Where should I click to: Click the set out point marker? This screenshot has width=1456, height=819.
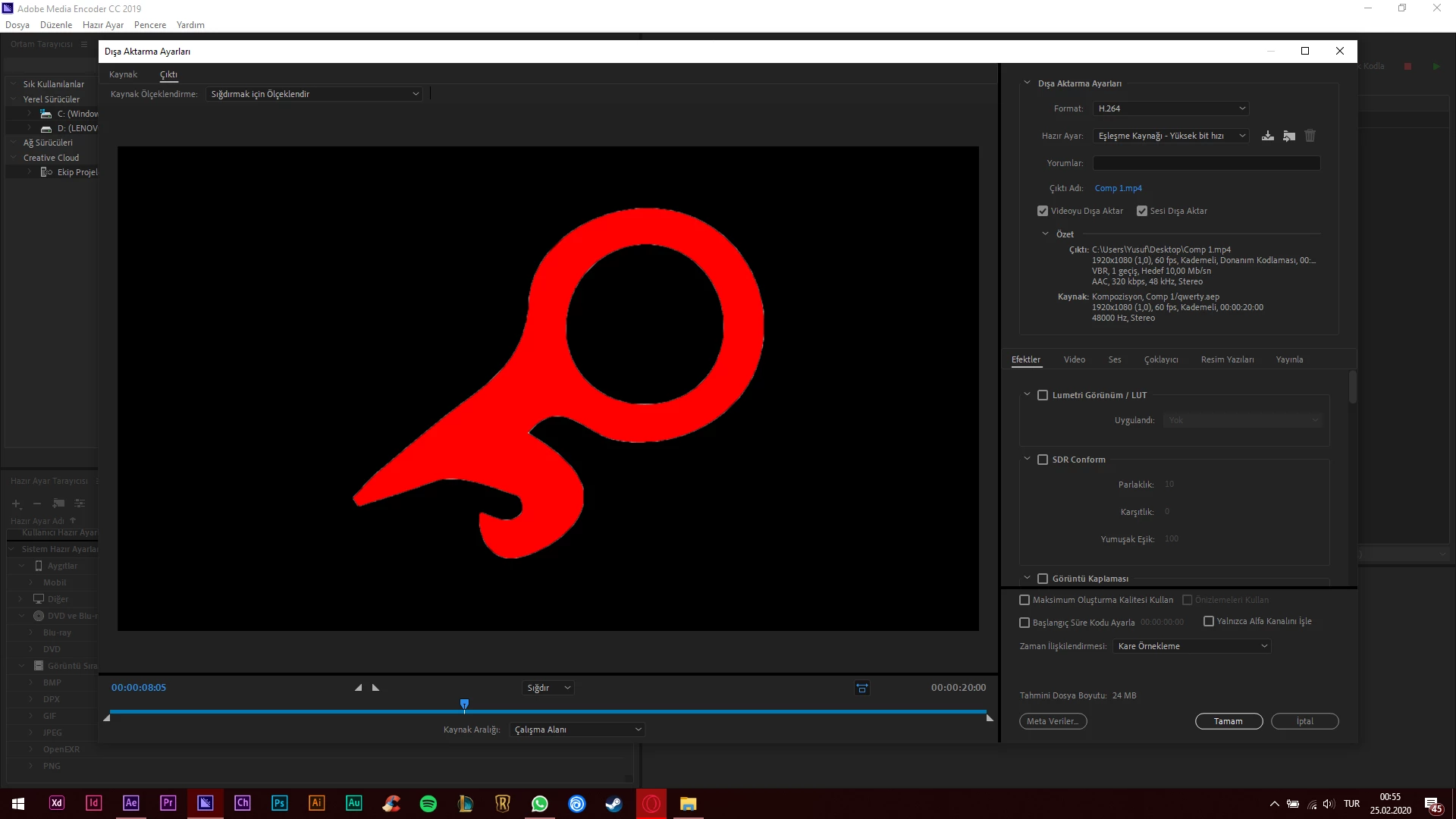coord(375,688)
